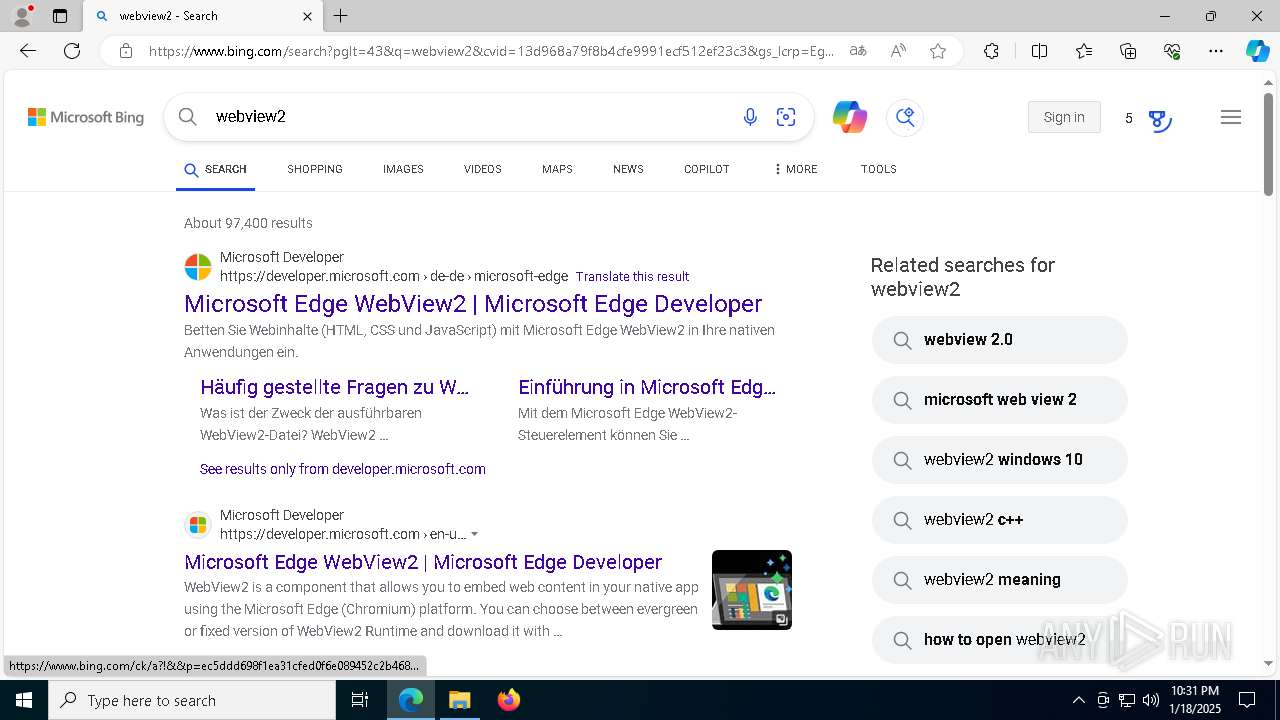Open the WebView2 result thumbnail image
Image resolution: width=1280 pixels, height=720 pixels.
pos(752,590)
